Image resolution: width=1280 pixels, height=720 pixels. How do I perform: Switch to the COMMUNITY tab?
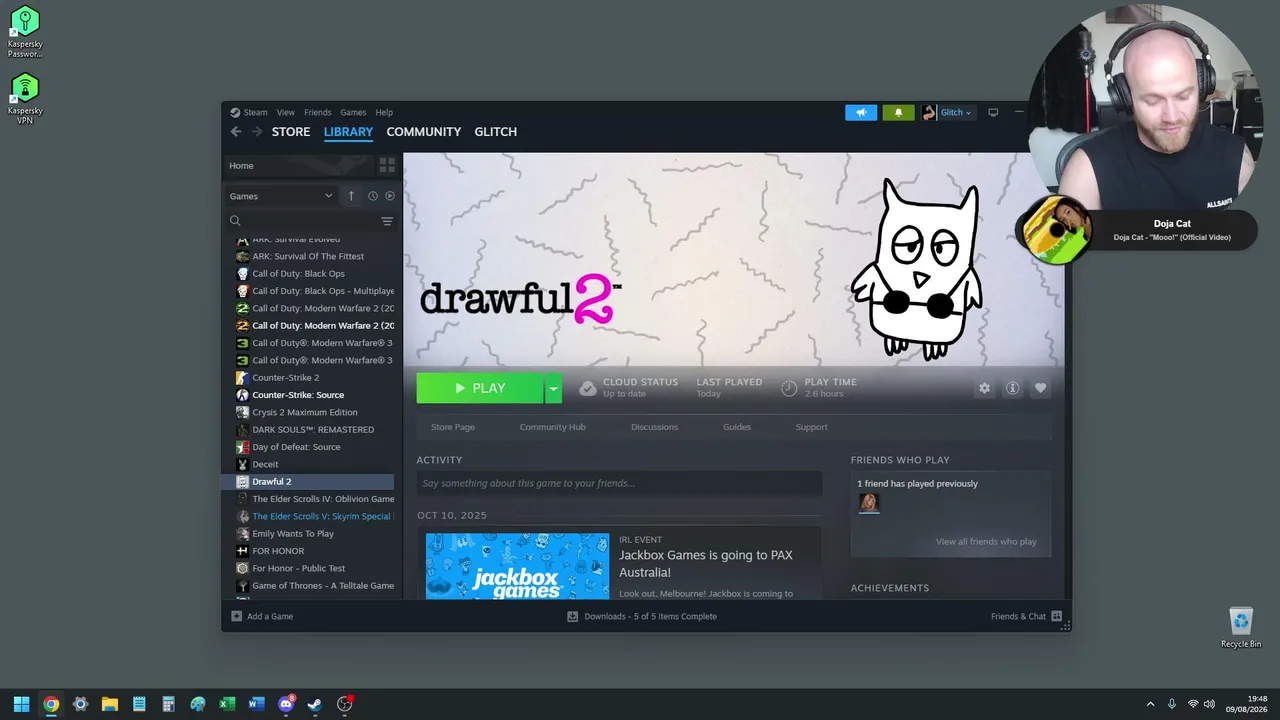click(x=424, y=132)
